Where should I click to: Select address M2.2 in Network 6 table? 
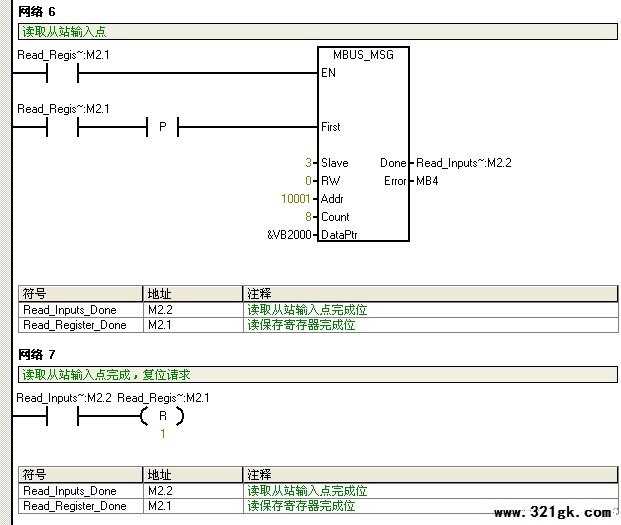pyautogui.click(x=160, y=310)
